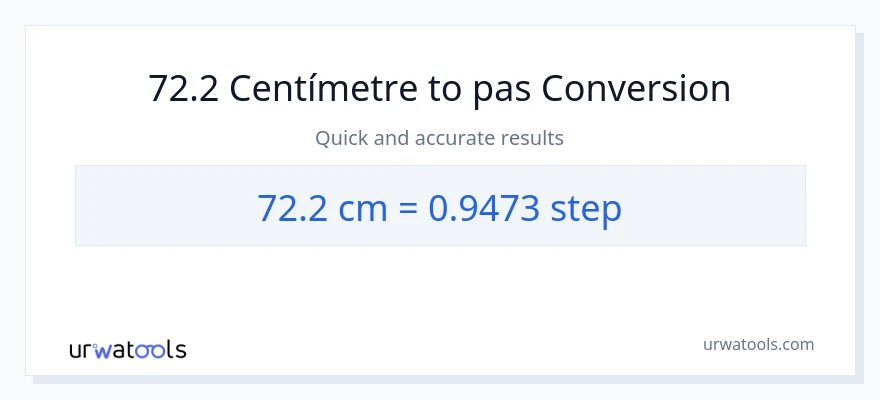
Task: Click the equals sign in the result
Action: (406, 207)
